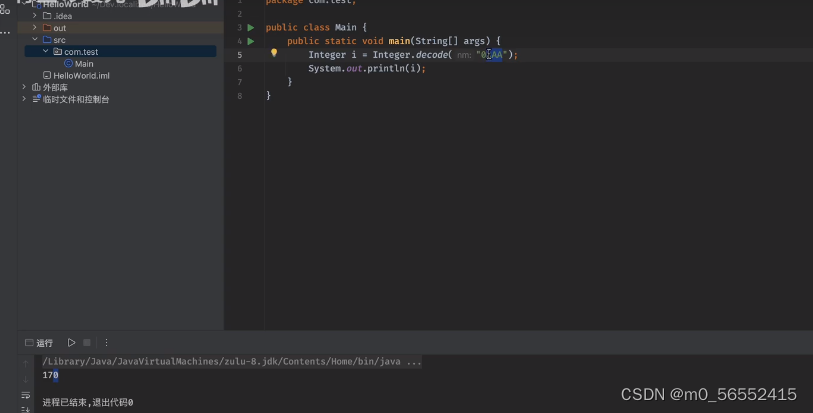Open more tool windows ellipsis on left strip
The height and width of the screenshot is (413, 813).
(5, 32)
